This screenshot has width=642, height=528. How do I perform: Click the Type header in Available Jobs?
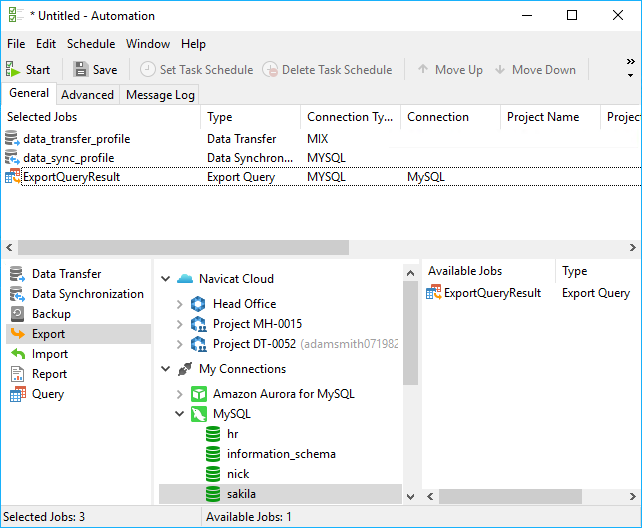(x=598, y=271)
